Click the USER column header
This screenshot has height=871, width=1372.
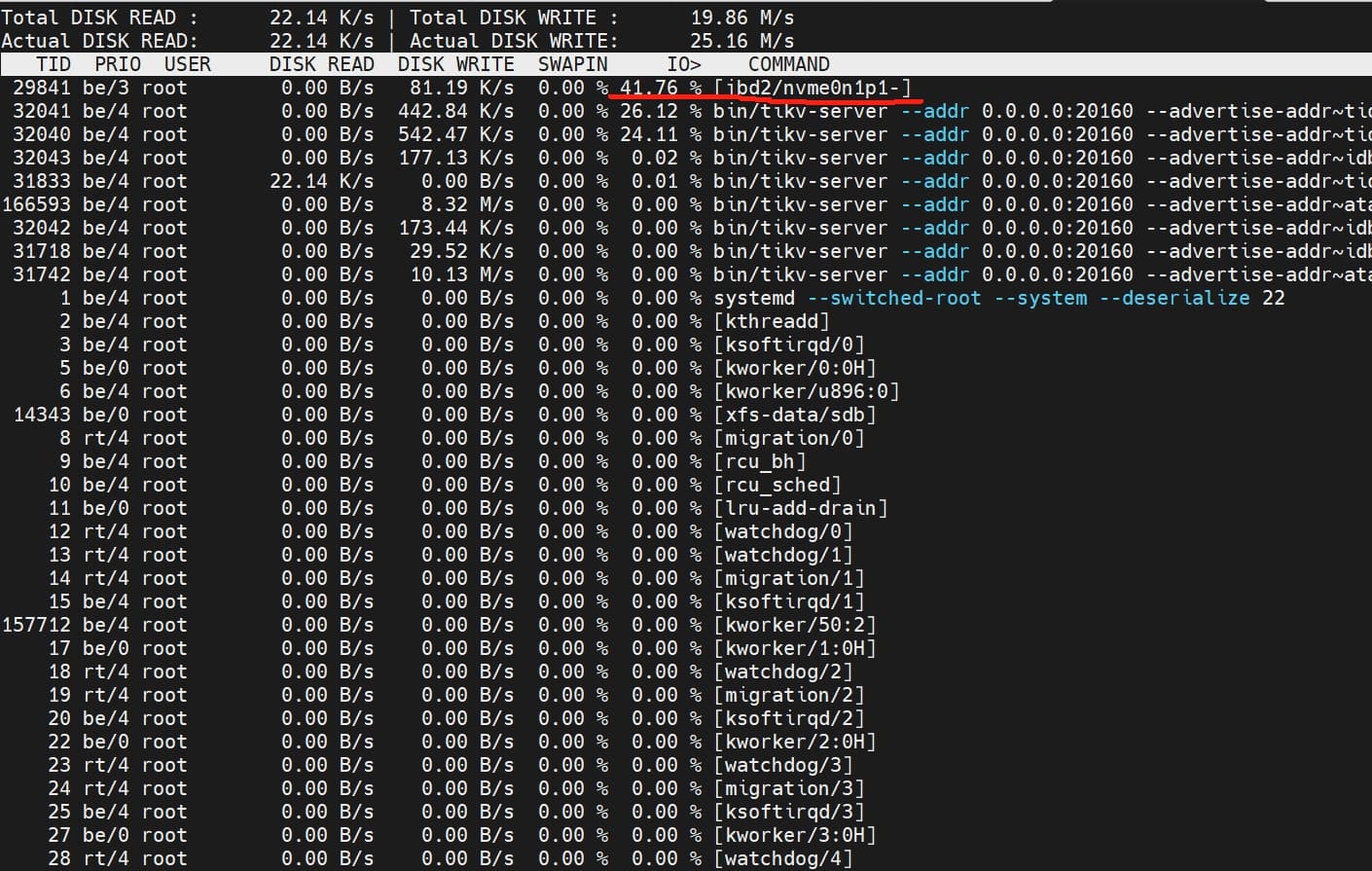[x=188, y=64]
